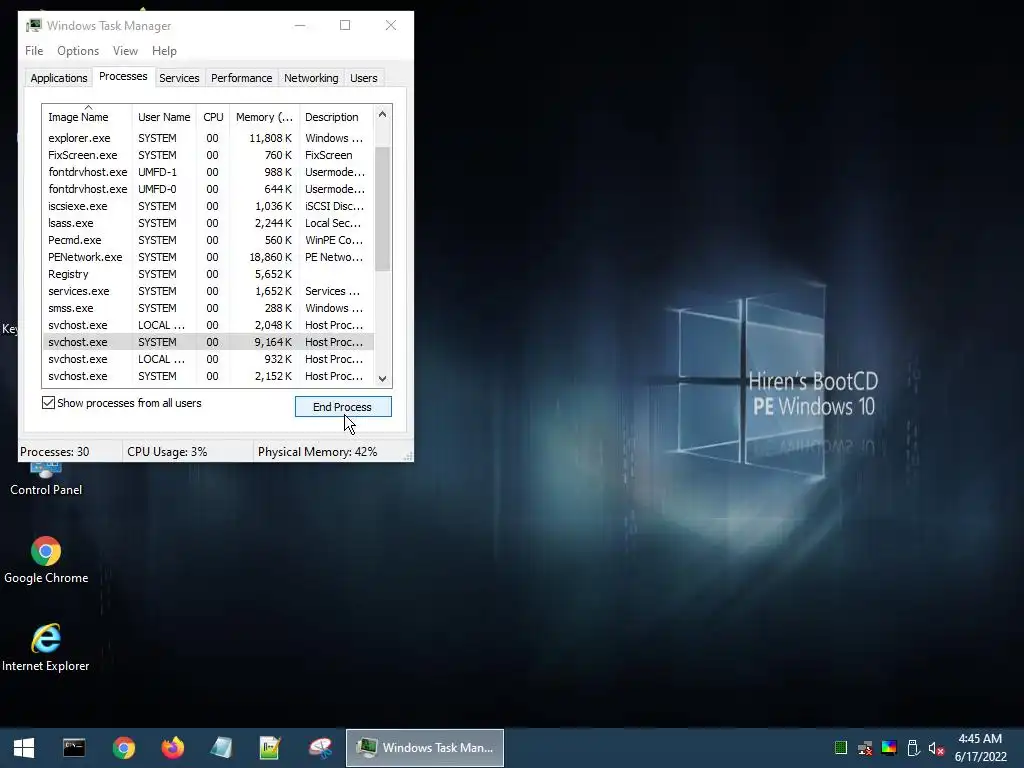1024x768 pixels.
Task: Open Firefox from the taskbar
Action: pos(172,748)
